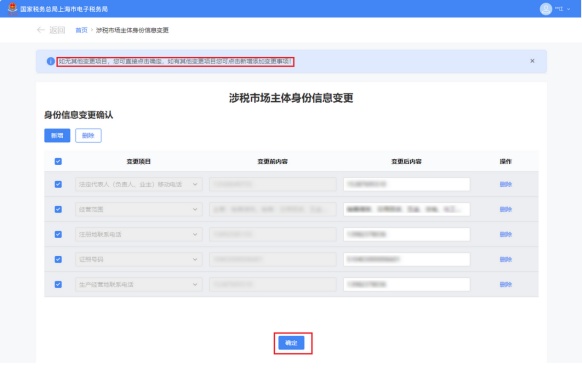Click the tax bureau emblem logo
Screen dimensions: 582x369
point(13,8)
